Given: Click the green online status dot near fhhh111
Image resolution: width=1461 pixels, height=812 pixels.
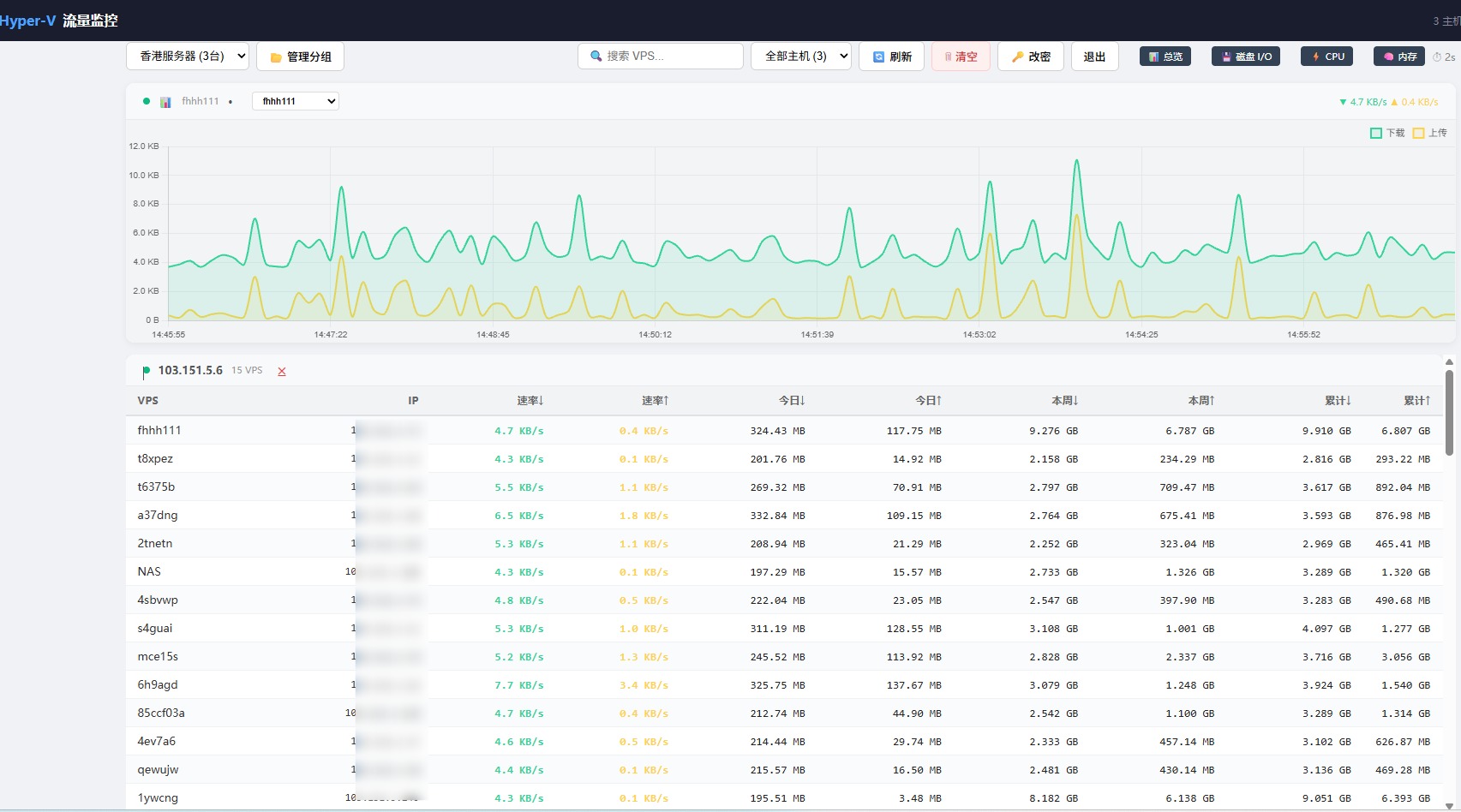Looking at the screenshot, I should click(x=147, y=101).
